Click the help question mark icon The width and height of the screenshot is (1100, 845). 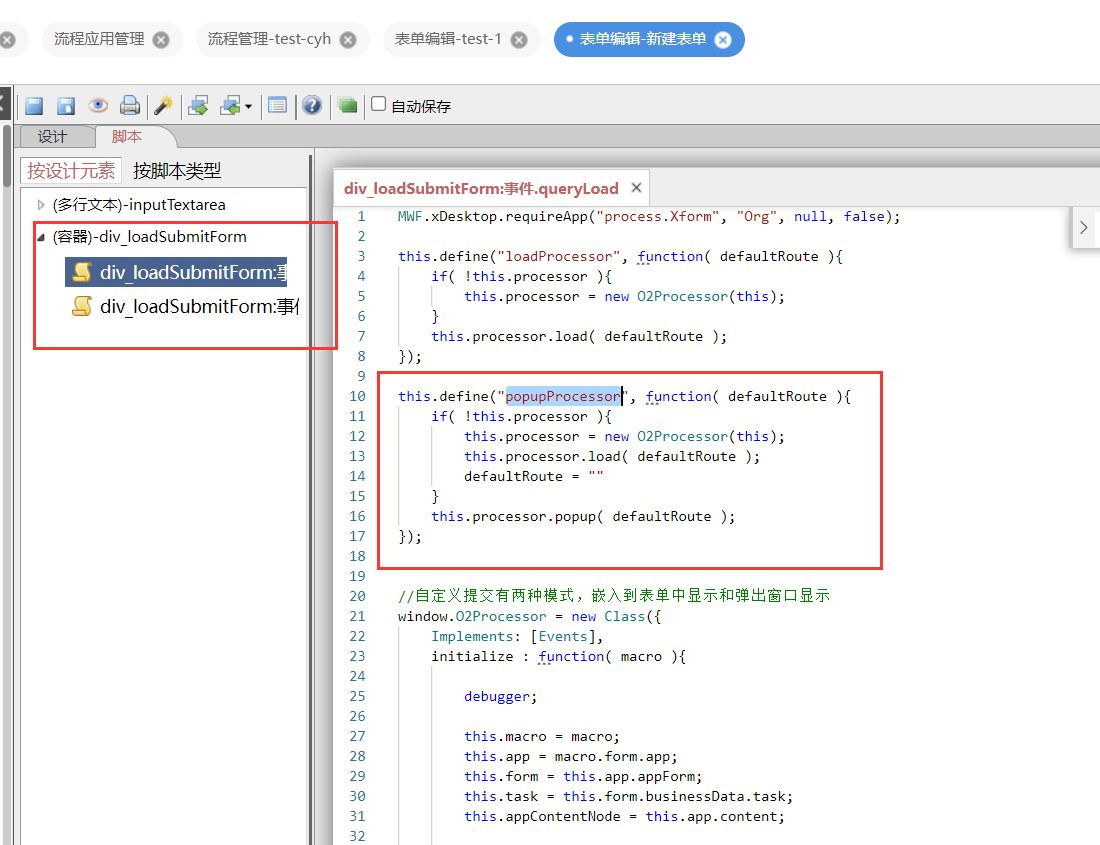(312, 106)
